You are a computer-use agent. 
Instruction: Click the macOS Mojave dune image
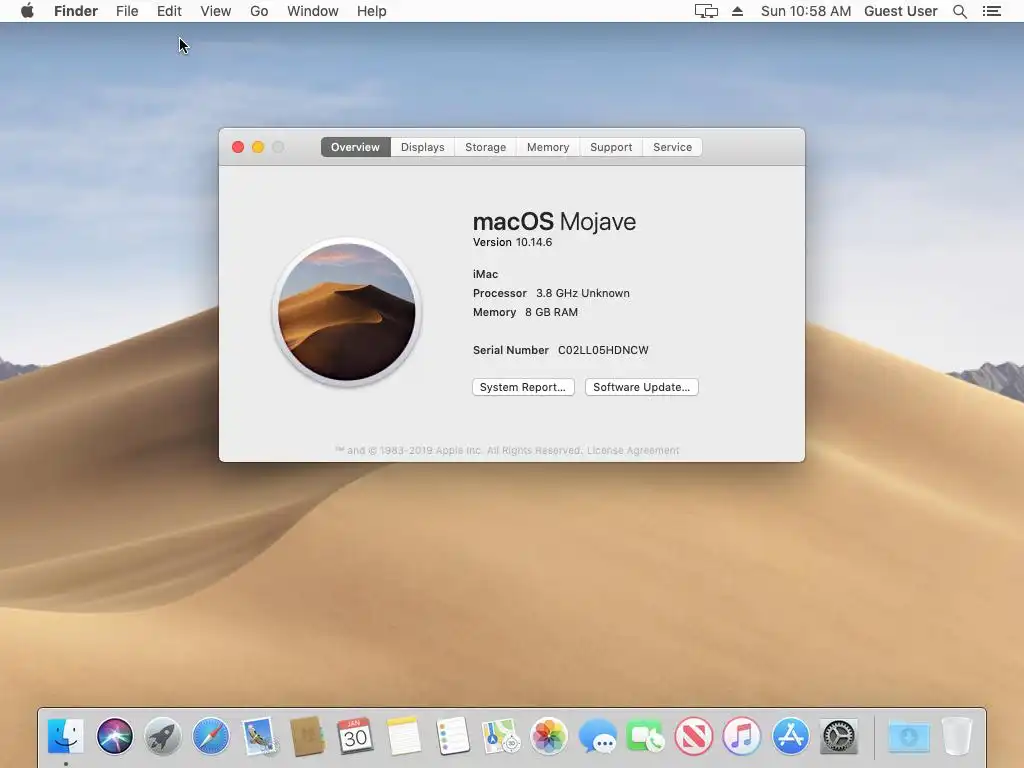click(347, 312)
